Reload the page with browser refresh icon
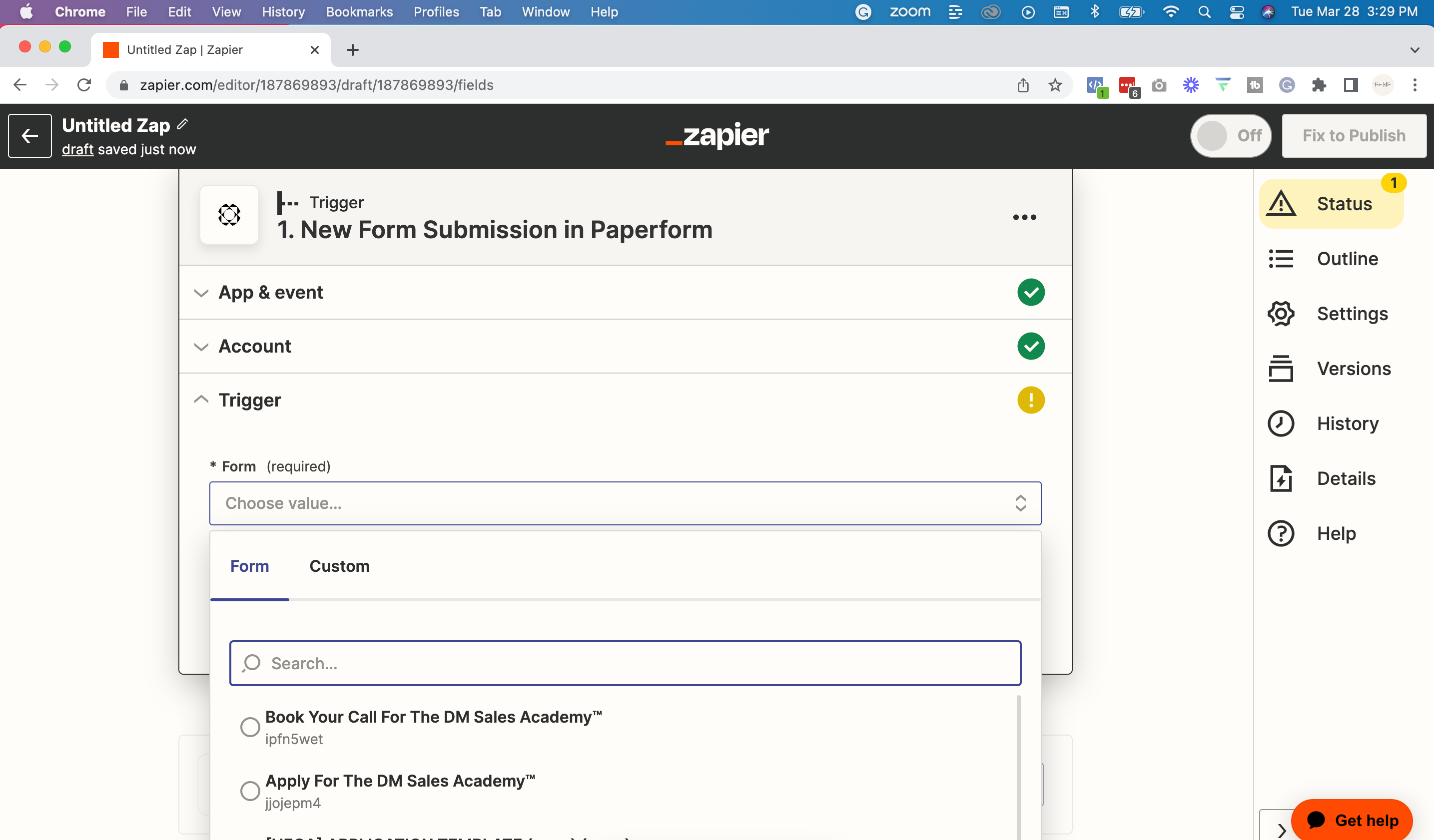The height and width of the screenshot is (840, 1434). [x=84, y=85]
